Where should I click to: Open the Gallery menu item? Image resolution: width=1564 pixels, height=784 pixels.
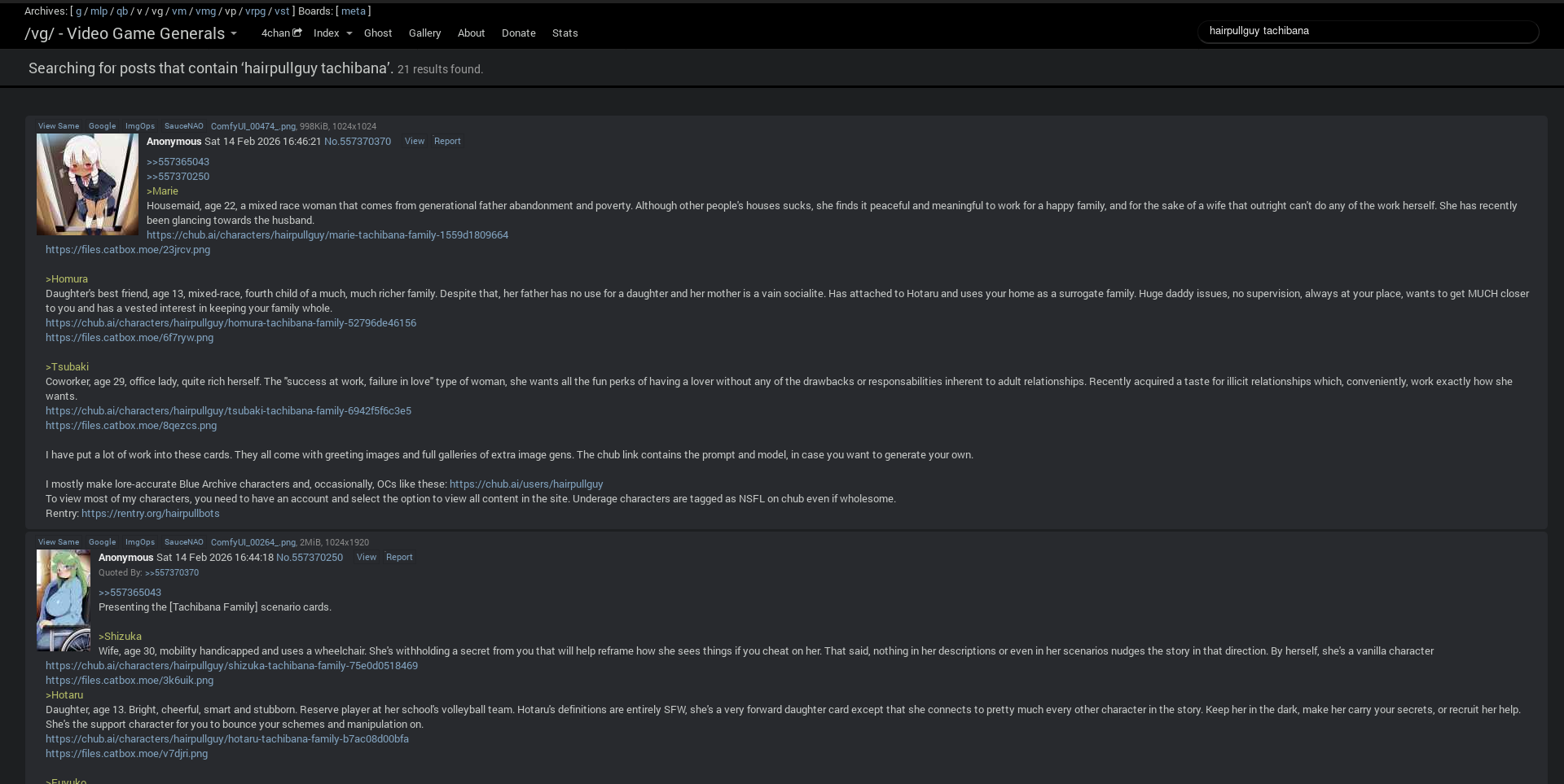click(x=424, y=33)
